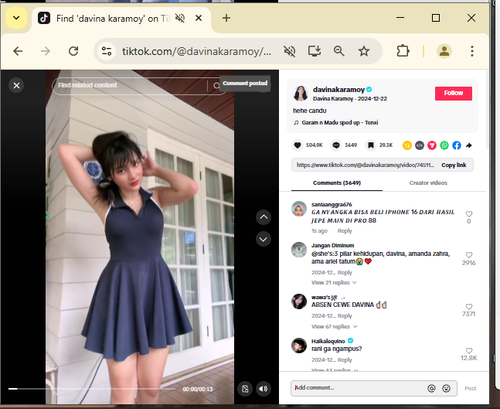Open the davinakaramoy username link
Screen dimensions: 500x409
pyautogui.click(x=339, y=89)
